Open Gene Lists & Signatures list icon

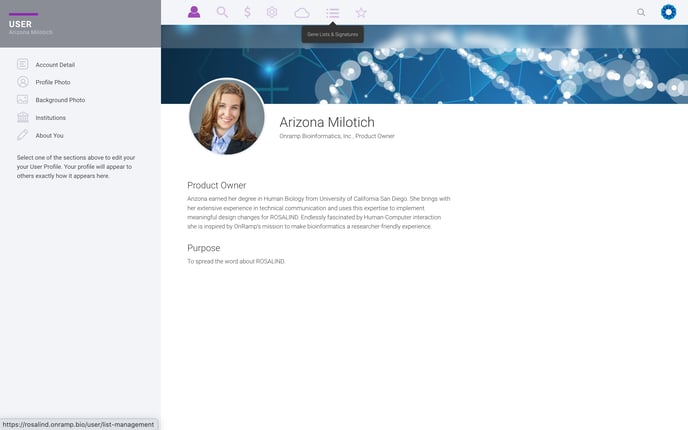coord(332,13)
